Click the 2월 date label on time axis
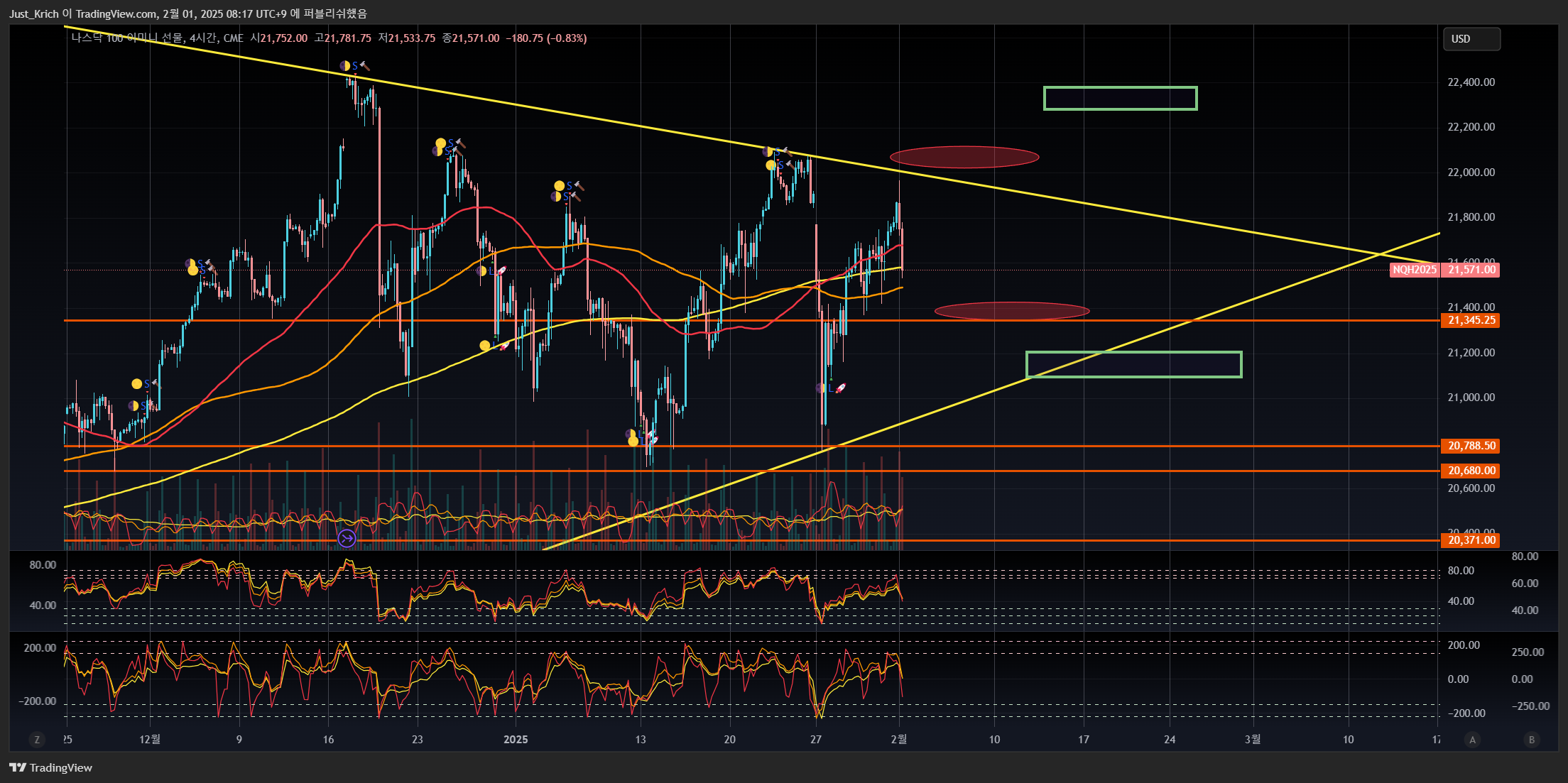1568x783 pixels. pyautogui.click(x=899, y=740)
